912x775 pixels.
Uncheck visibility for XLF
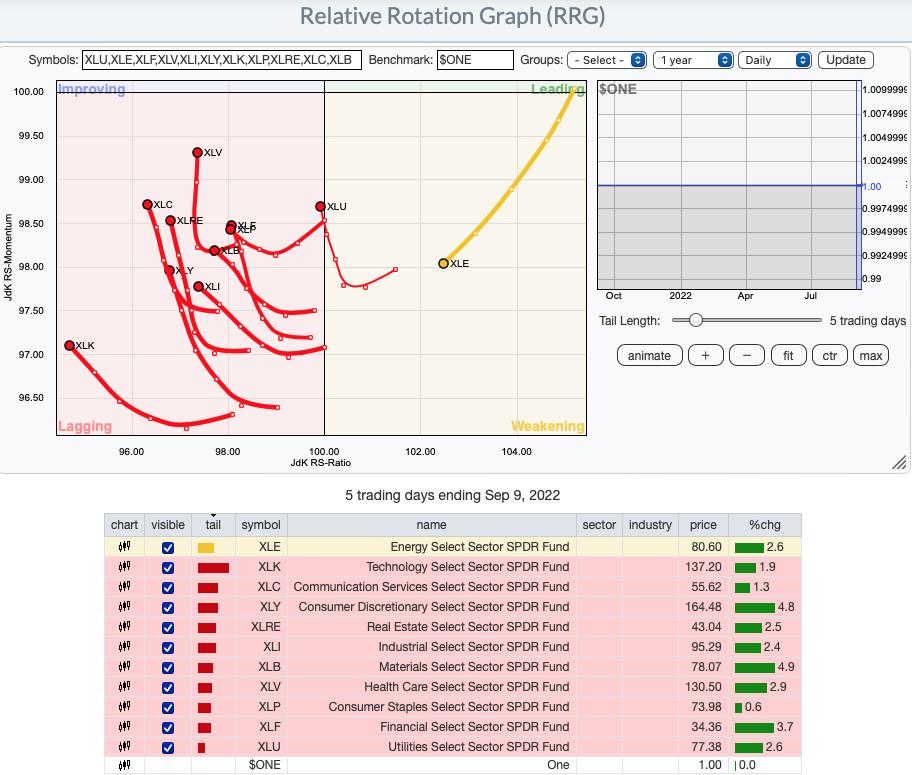[168, 727]
